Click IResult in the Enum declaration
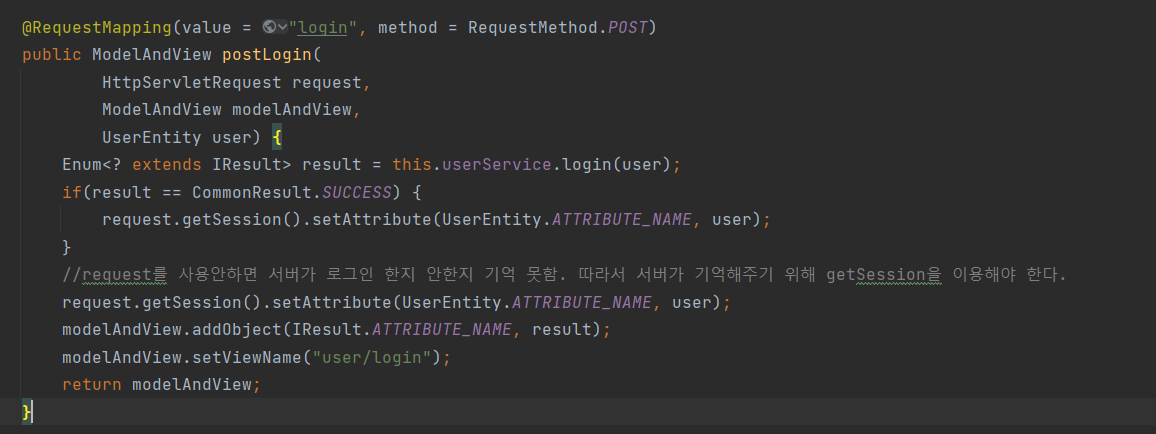 tap(247, 165)
